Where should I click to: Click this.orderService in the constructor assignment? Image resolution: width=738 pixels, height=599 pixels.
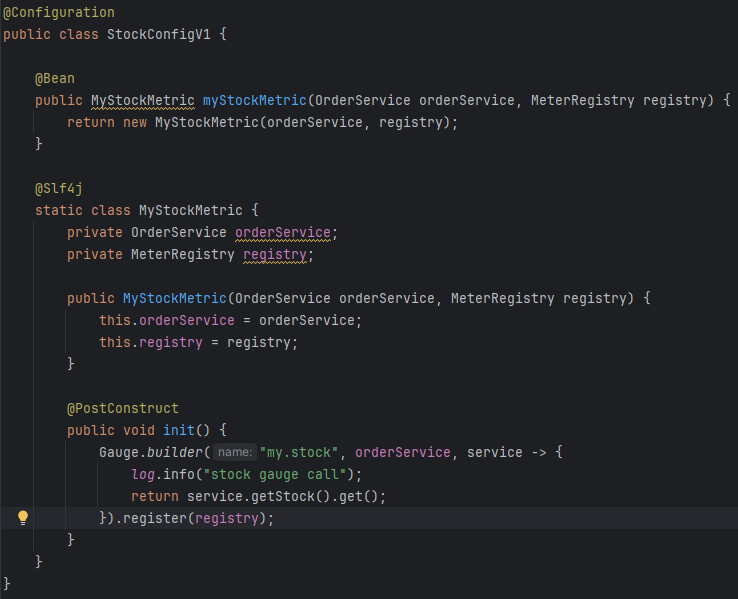(167, 320)
